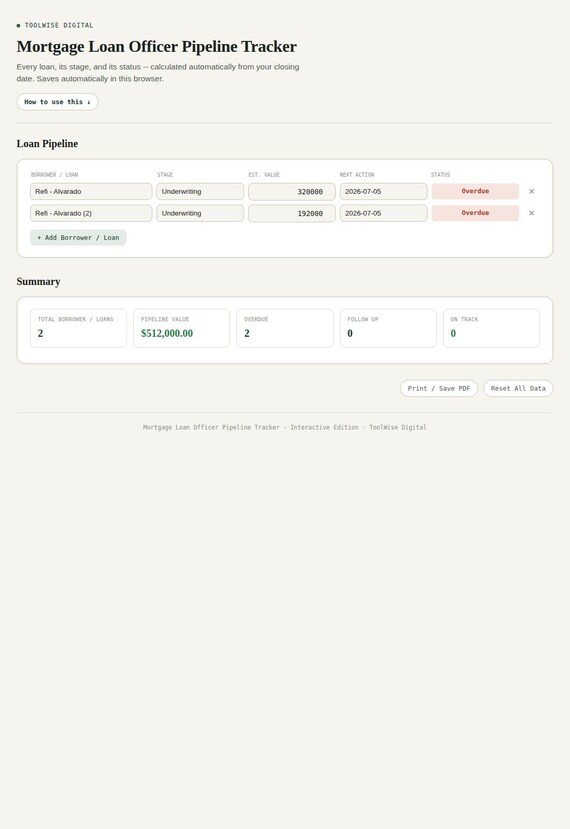The height and width of the screenshot is (829, 570).
Task: Click Print / Save PDF button
Action: pyautogui.click(x=439, y=388)
